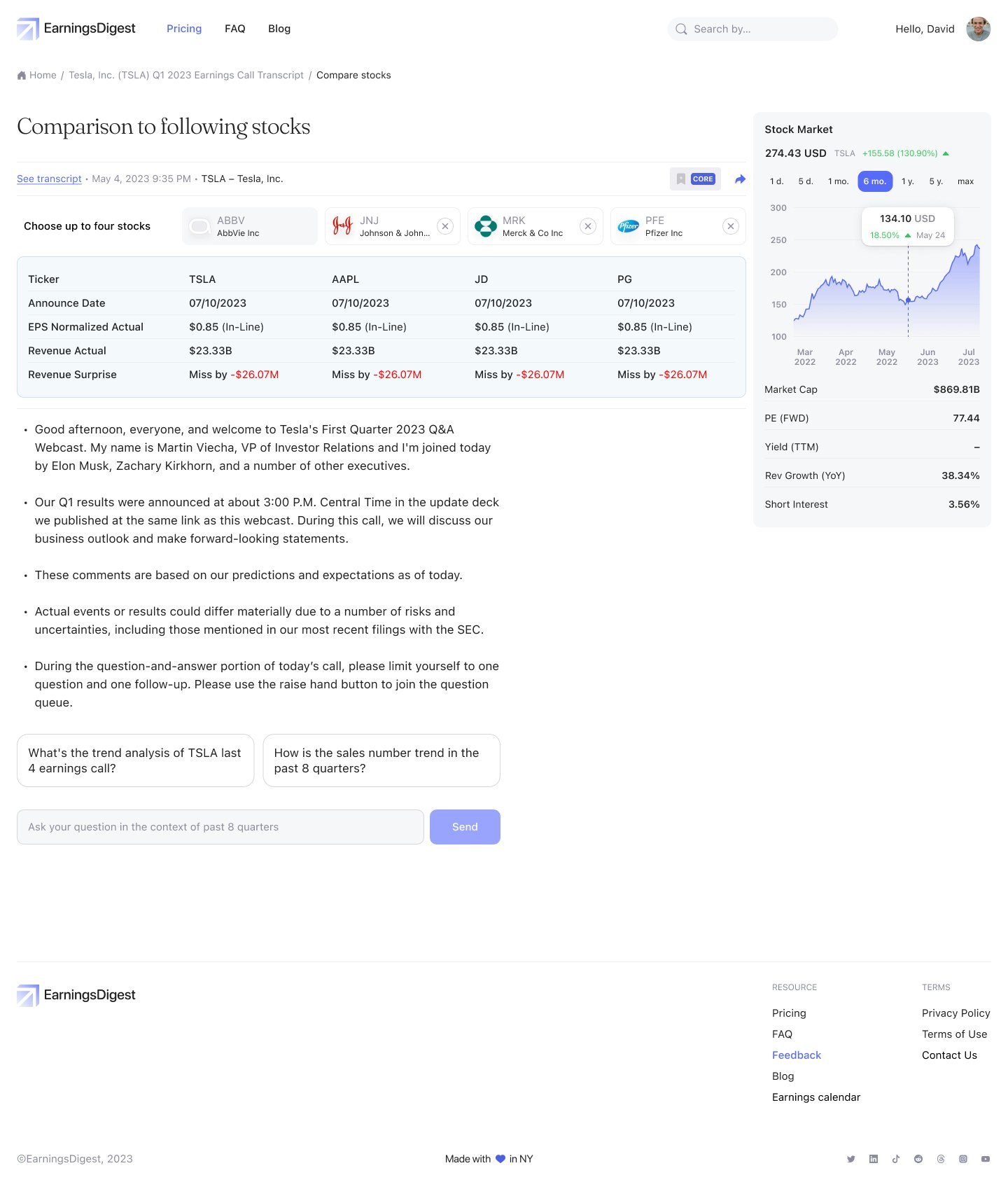The width and height of the screenshot is (1008, 1182).
Task: Click the bookmark icon next to CORE
Action: 681,179
